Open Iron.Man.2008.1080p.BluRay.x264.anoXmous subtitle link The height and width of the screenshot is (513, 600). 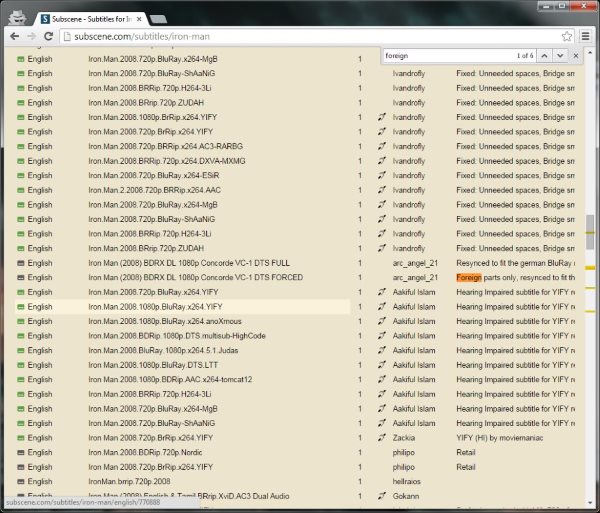click(x=165, y=321)
